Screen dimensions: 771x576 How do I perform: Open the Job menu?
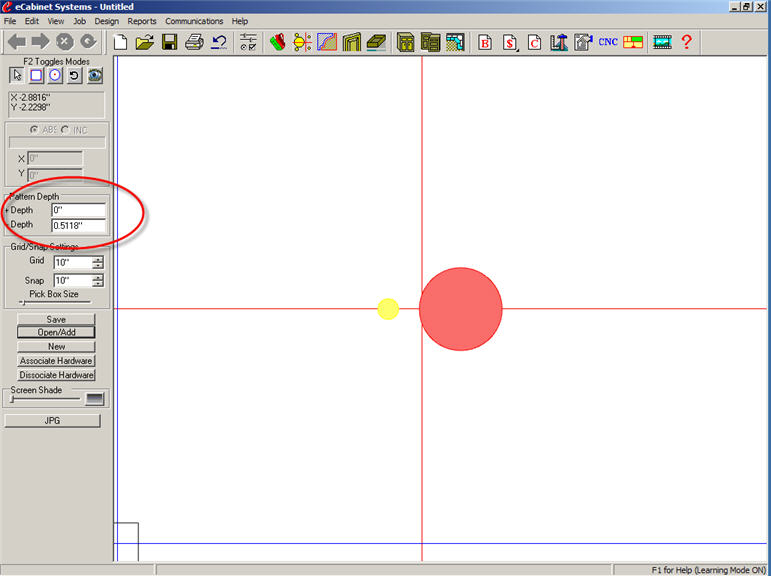click(80, 21)
